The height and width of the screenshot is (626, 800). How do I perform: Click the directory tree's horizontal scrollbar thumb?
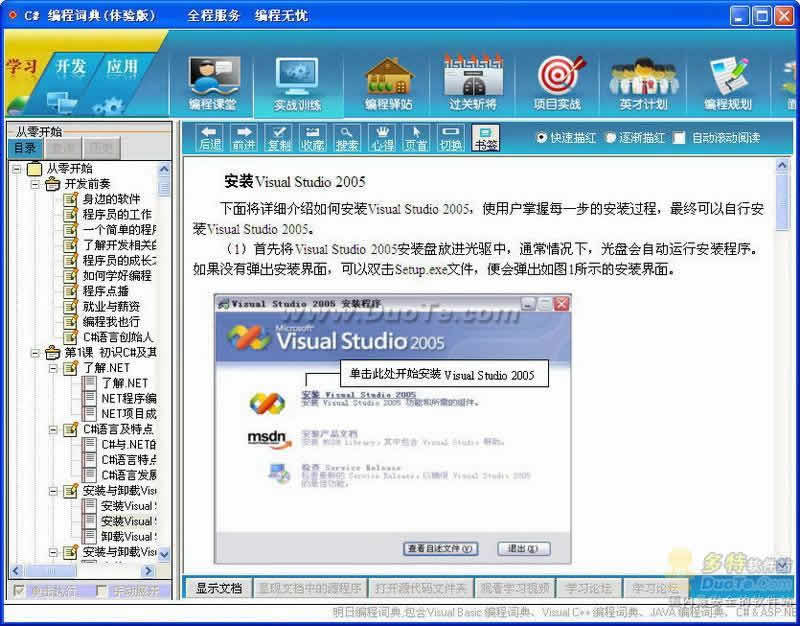[51, 570]
